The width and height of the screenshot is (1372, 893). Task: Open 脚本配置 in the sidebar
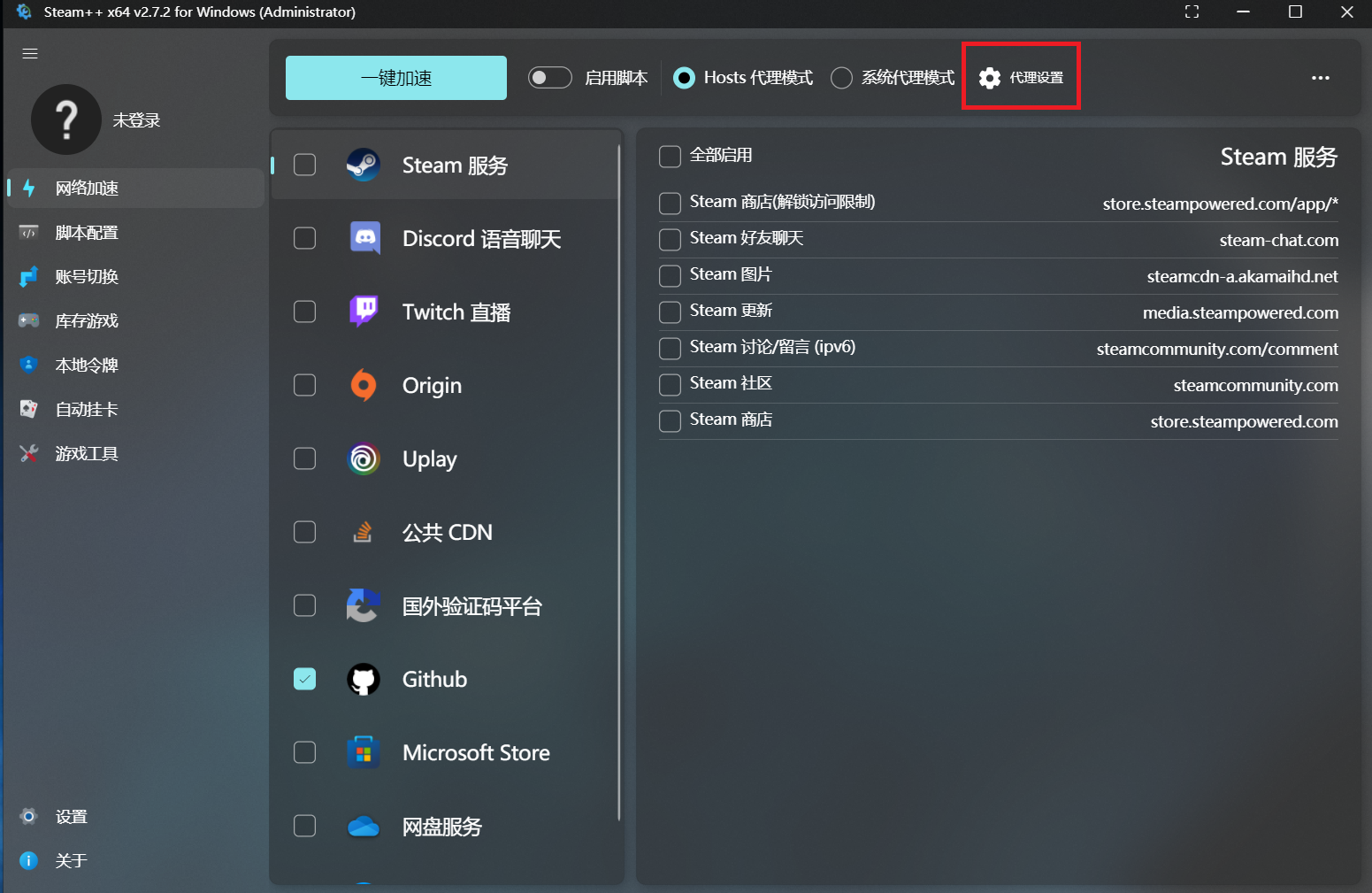(x=87, y=233)
